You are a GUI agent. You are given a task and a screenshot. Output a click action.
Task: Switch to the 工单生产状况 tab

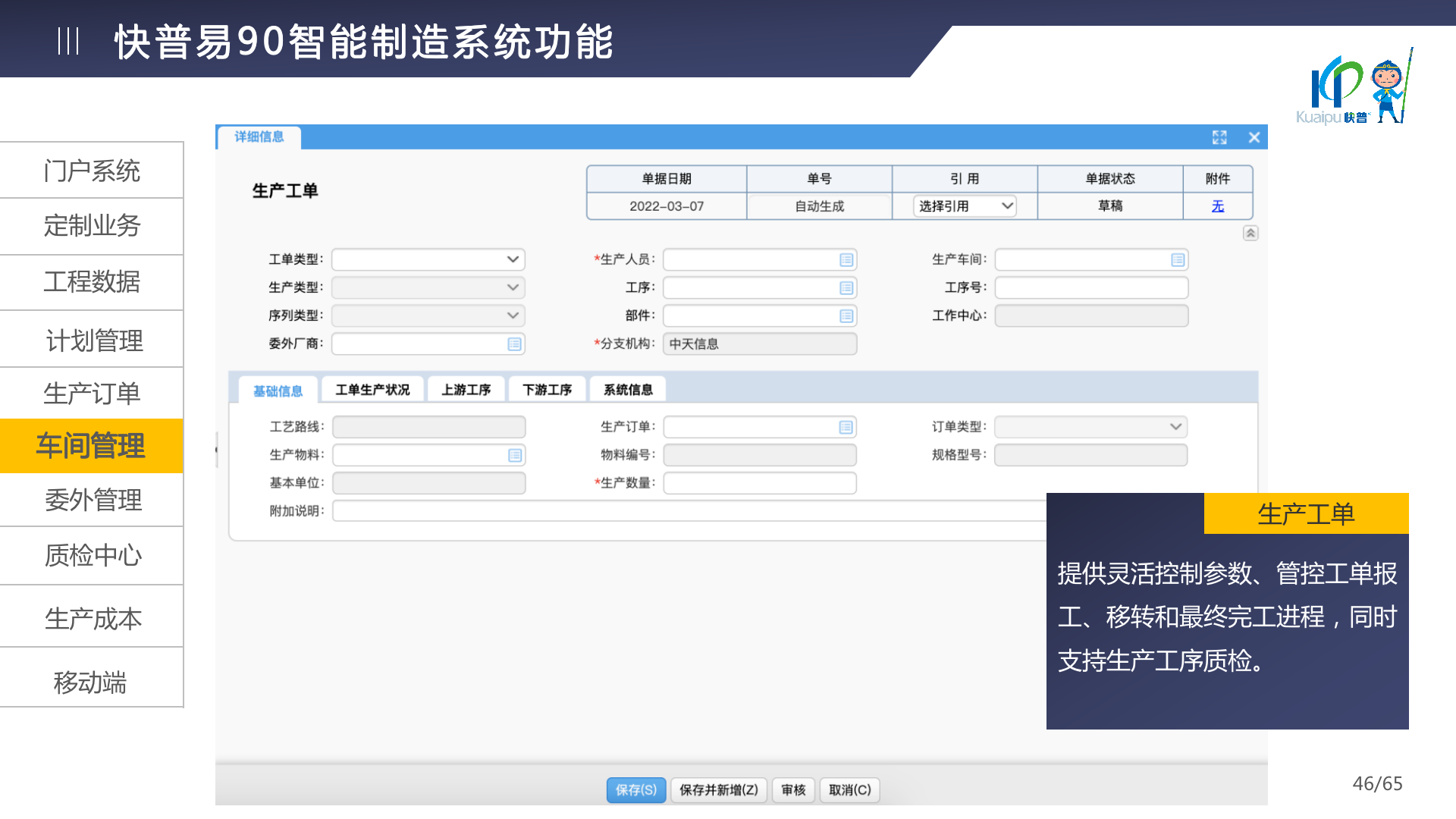point(372,390)
